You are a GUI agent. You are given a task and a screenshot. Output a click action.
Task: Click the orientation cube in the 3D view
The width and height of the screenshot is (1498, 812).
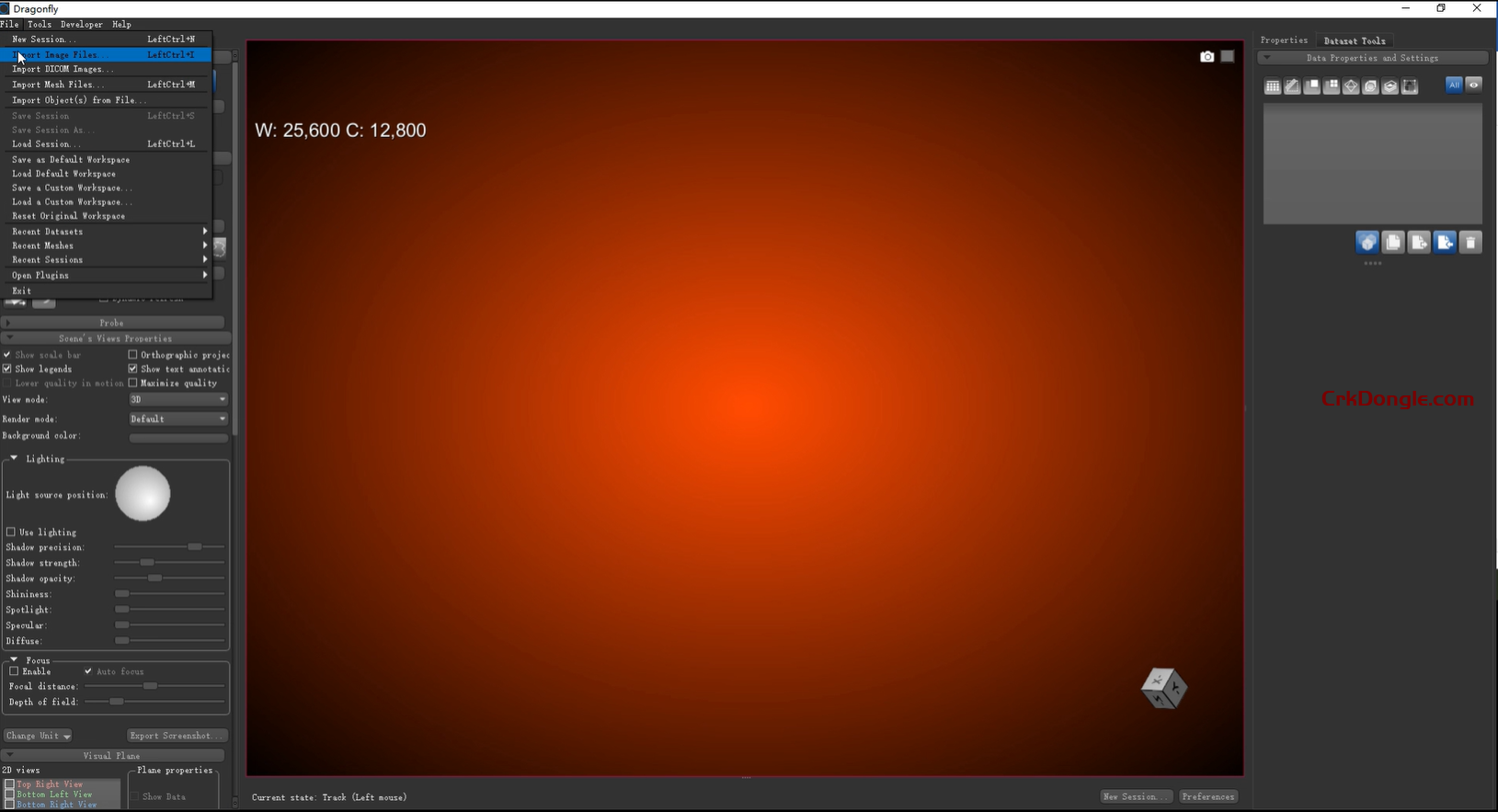click(1164, 688)
